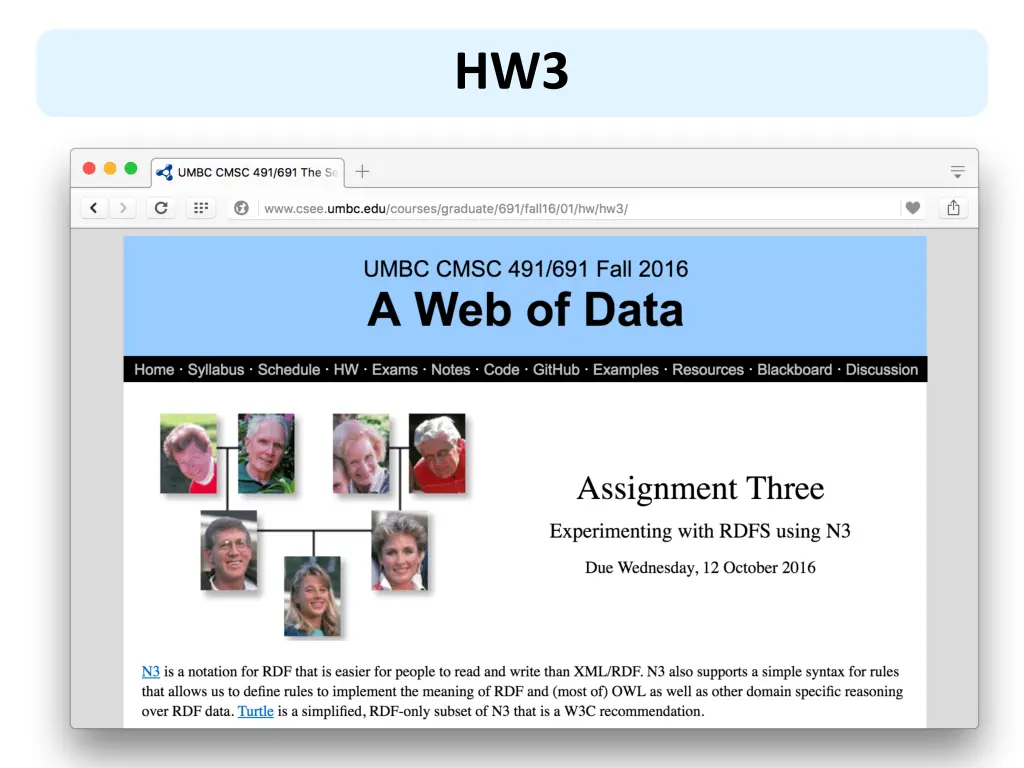Open the browser menu at the top right

957,171
